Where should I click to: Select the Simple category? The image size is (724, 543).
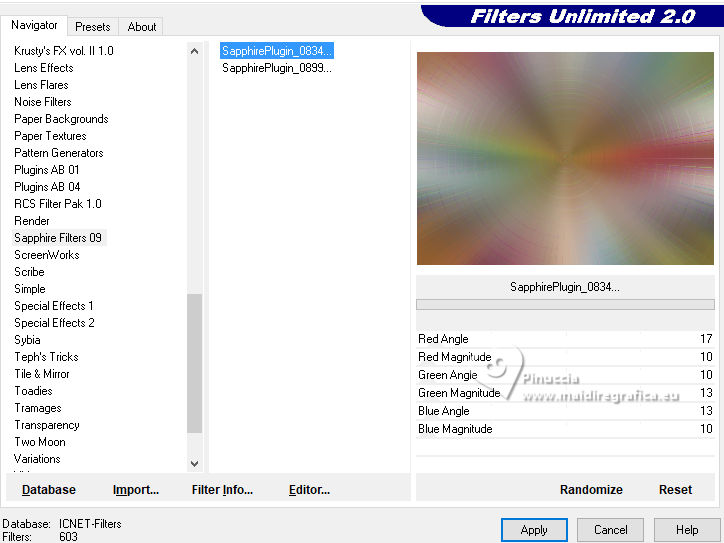pos(30,289)
